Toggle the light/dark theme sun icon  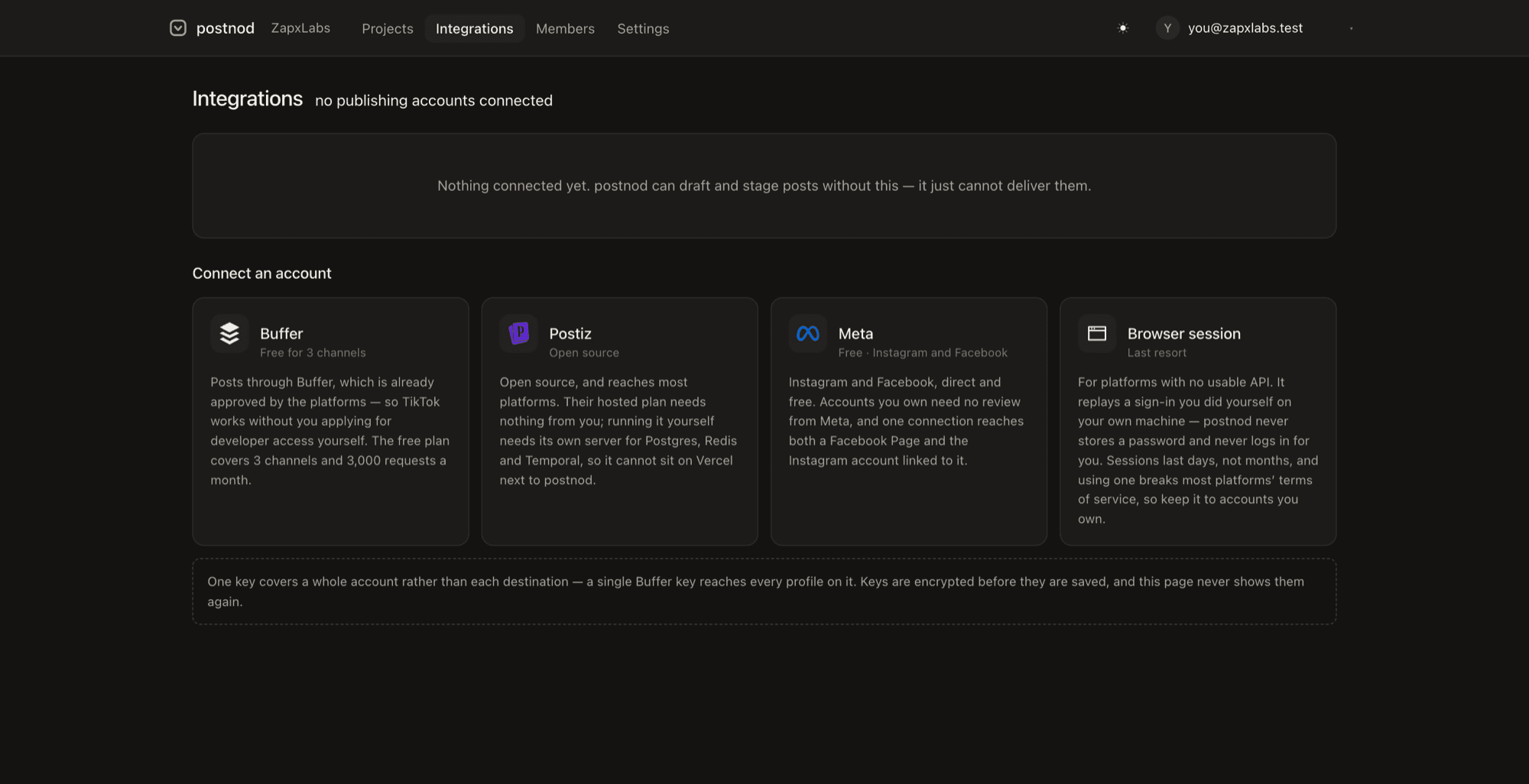[x=1122, y=28]
